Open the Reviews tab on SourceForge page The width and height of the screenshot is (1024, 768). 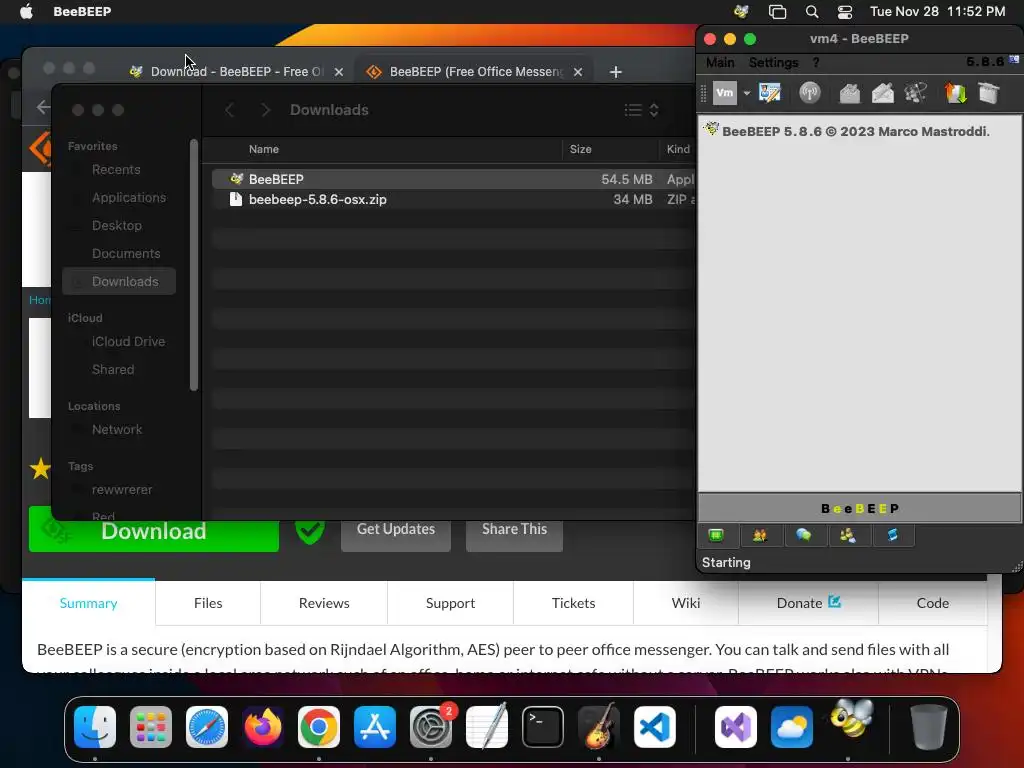tap(324, 603)
